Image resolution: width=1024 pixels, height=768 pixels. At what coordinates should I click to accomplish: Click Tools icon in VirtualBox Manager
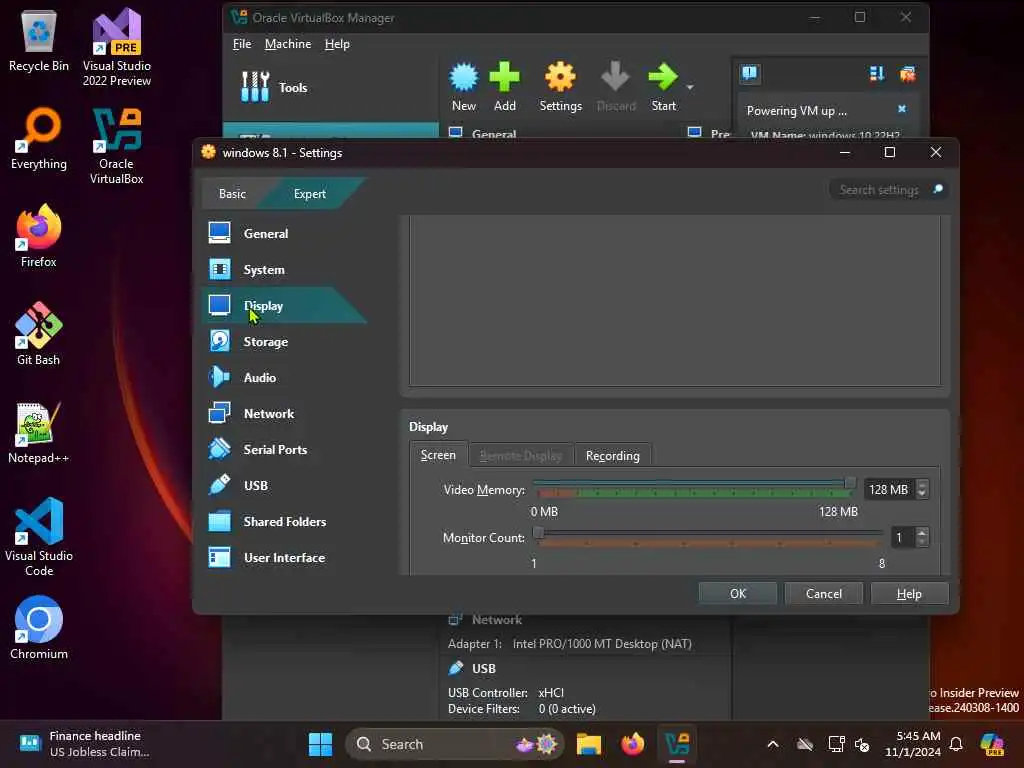tap(255, 86)
